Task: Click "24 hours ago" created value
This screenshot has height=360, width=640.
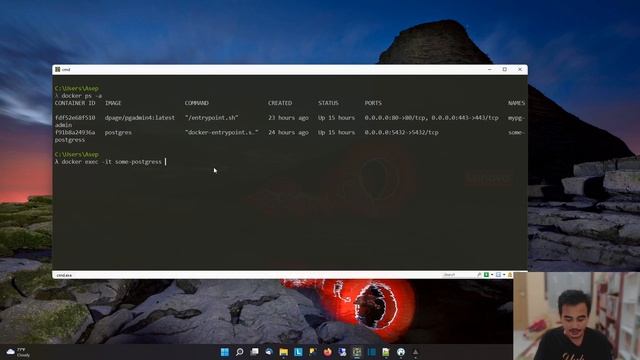Action: (x=288, y=132)
